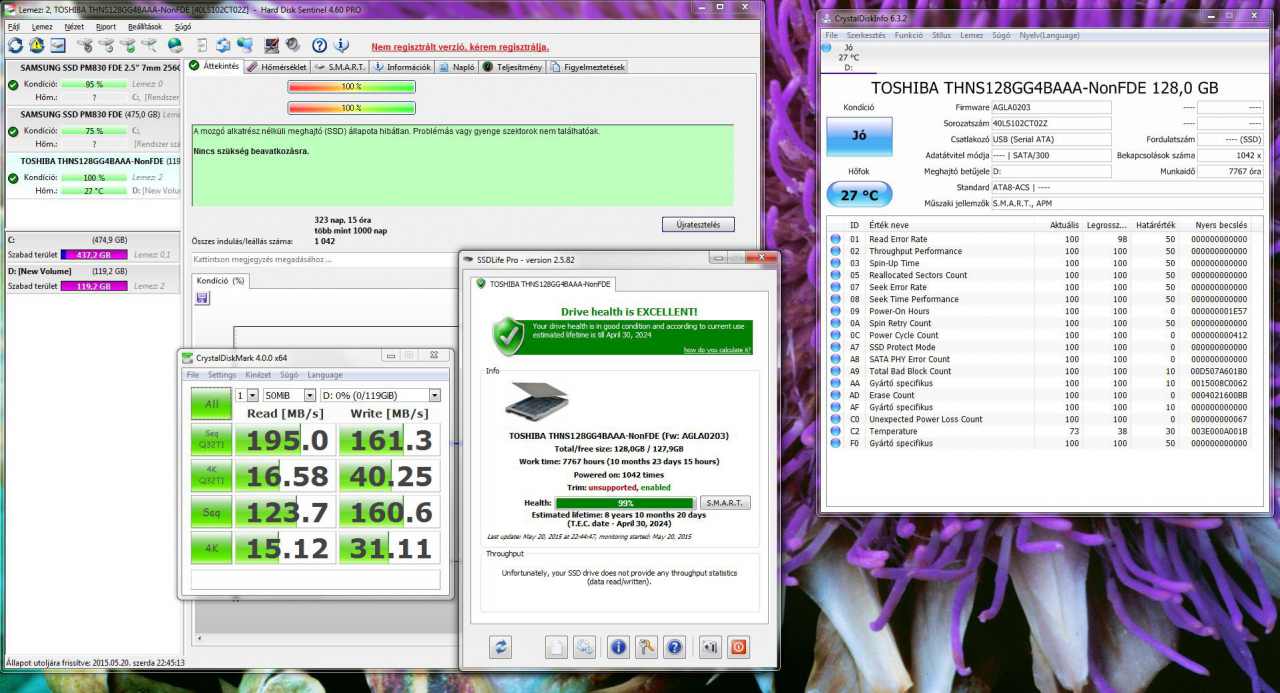This screenshot has height=693, width=1280.
Task: Click the tools settings icon in SSDLife Pro
Action: 646,646
